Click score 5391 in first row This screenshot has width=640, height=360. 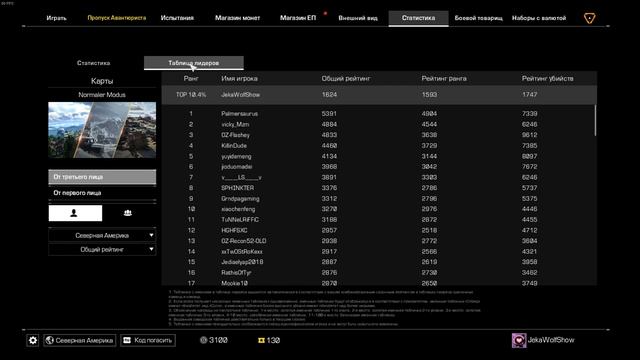[x=329, y=113]
